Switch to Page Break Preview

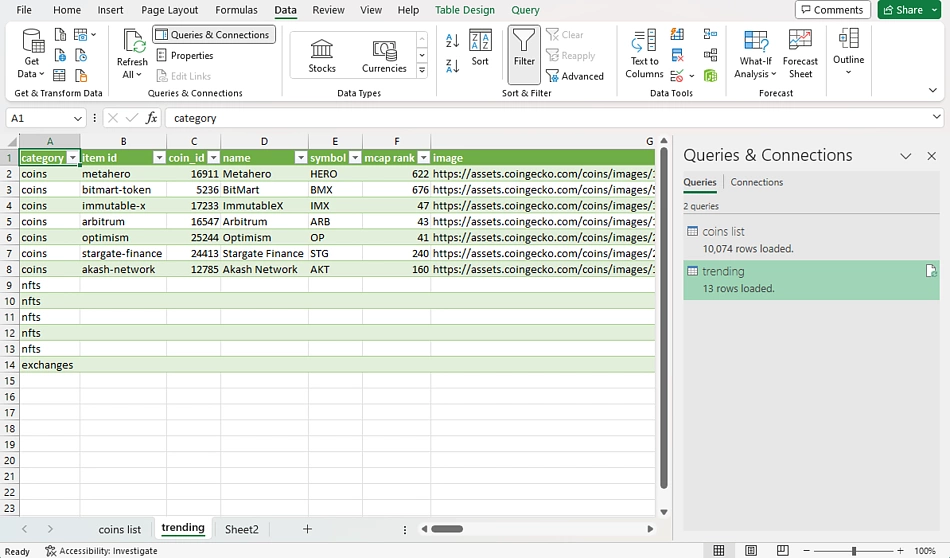(783, 550)
